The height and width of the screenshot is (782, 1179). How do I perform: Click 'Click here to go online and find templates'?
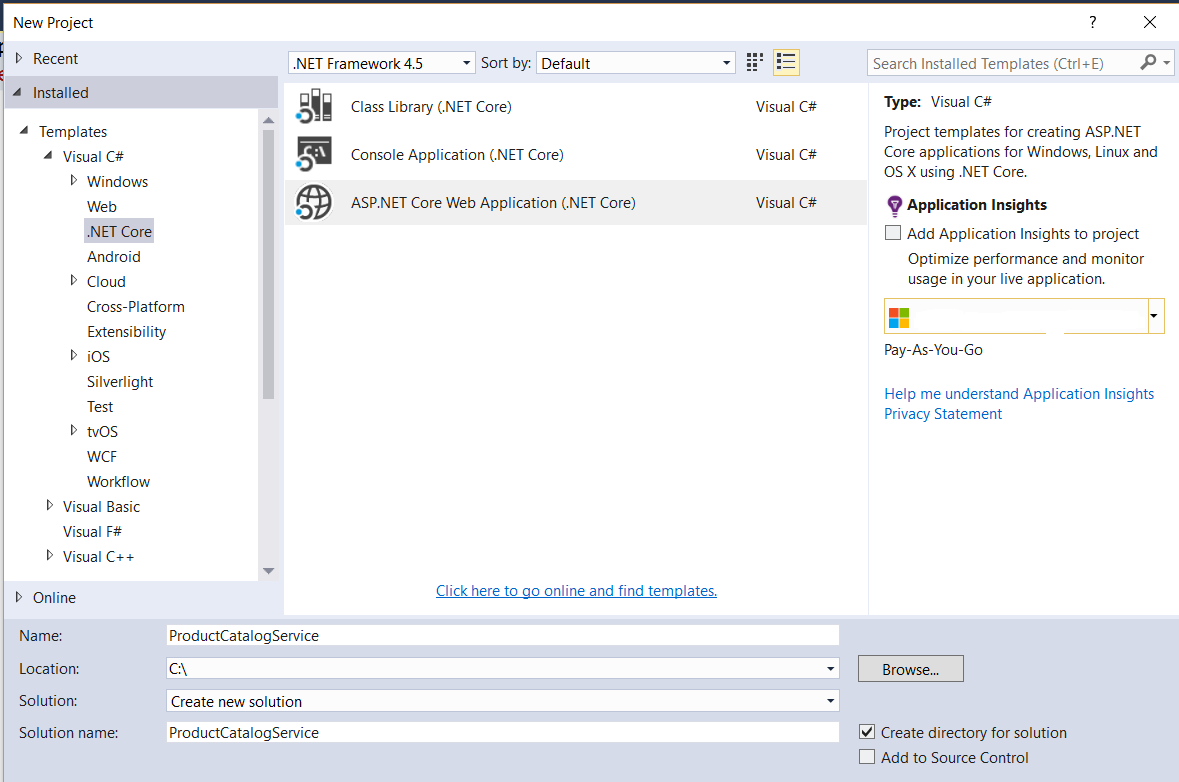pos(576,591)
